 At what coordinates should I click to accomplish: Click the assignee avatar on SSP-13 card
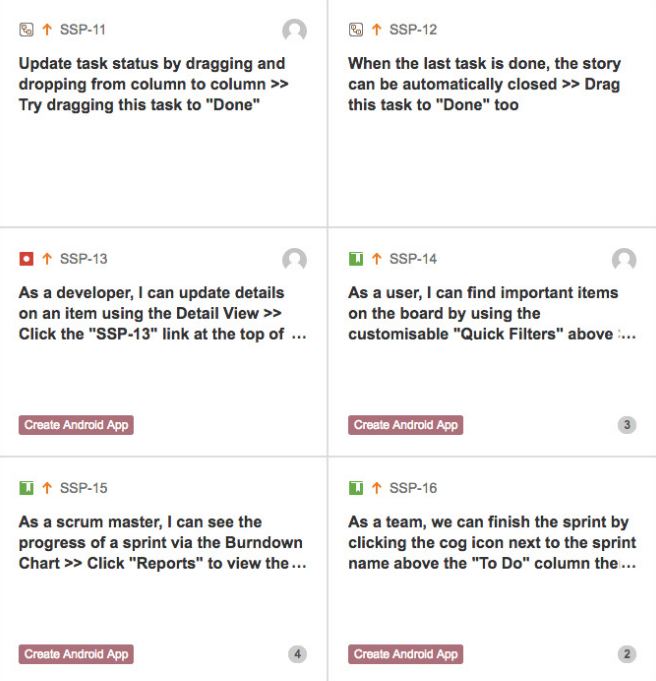pos(295,260)
